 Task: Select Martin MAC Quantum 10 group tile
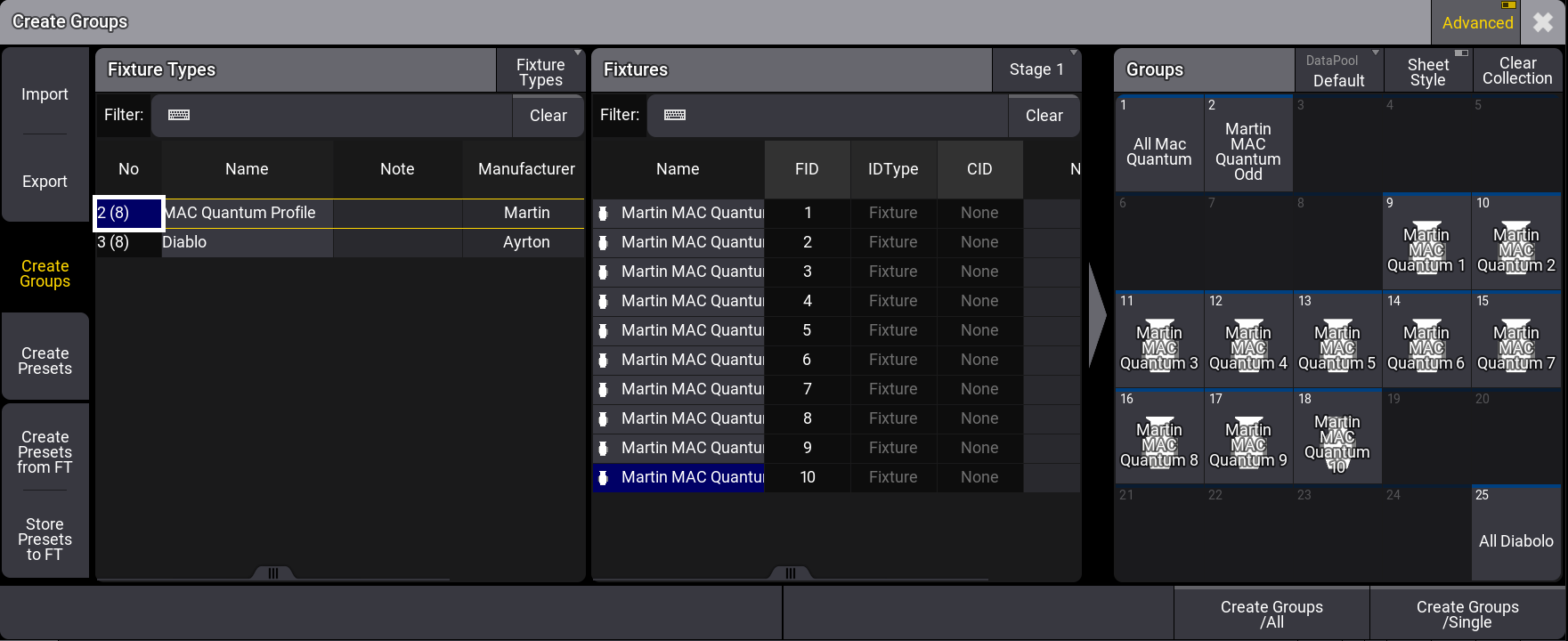1337,438
